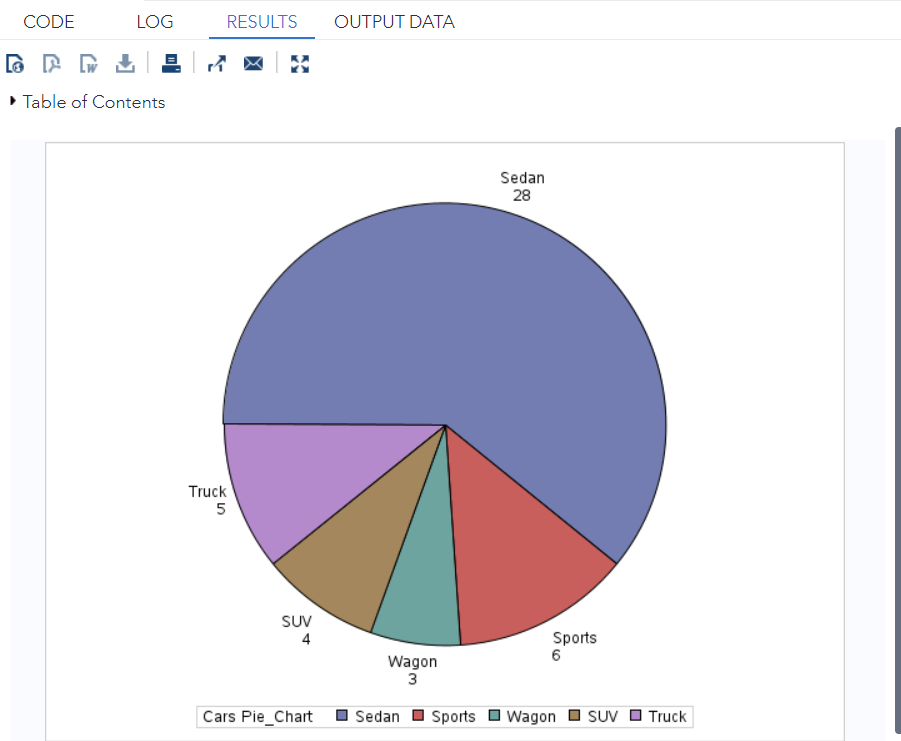Download results as a Word document
901x741 pixels.
coord(88,63)
